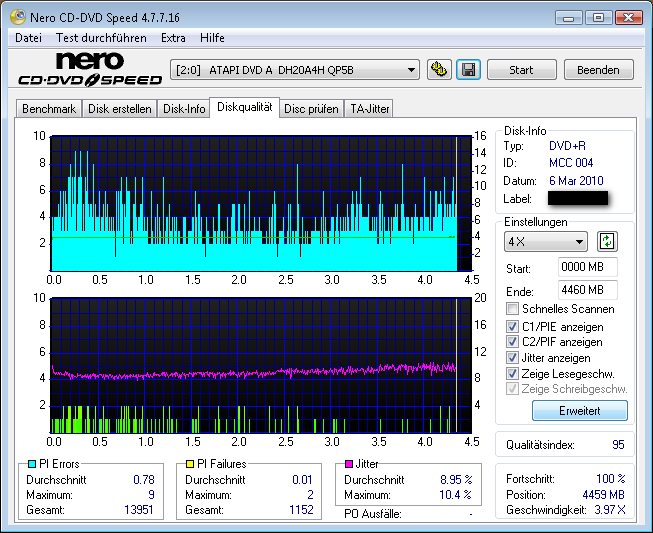Click the disc type DVD+R

click(567, 146)
